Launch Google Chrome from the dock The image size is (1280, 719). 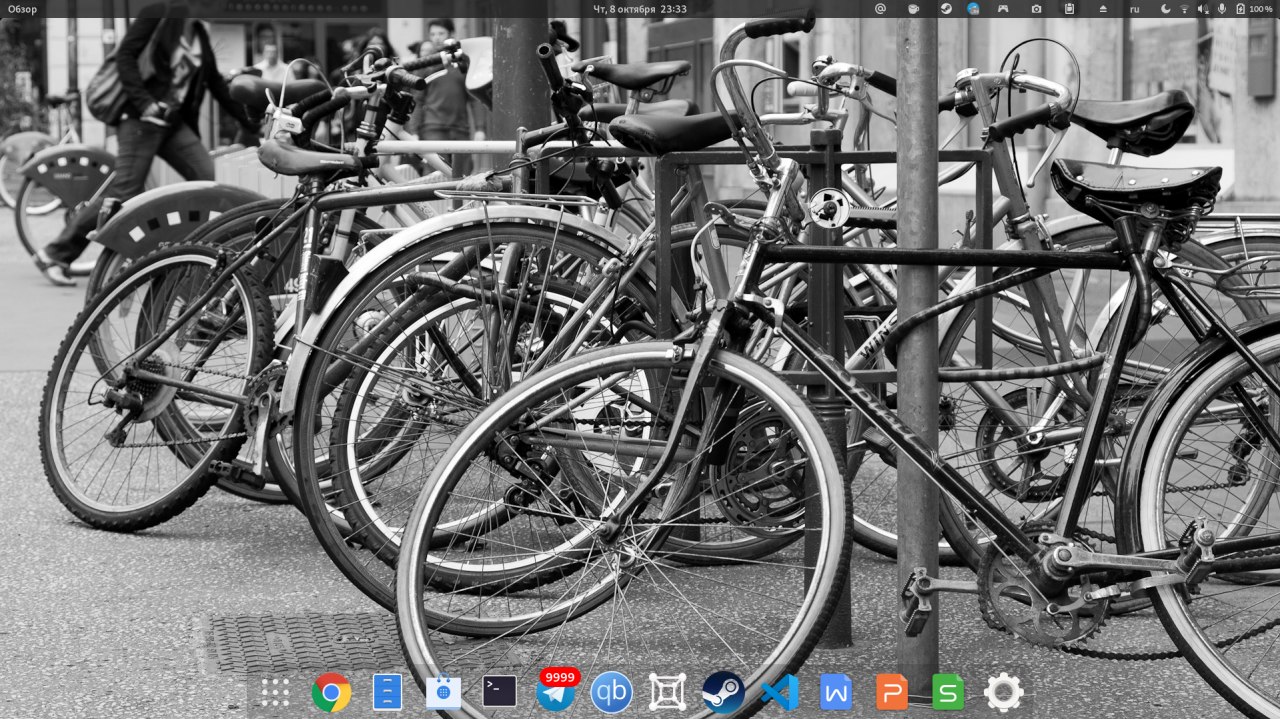coord(331,692)
